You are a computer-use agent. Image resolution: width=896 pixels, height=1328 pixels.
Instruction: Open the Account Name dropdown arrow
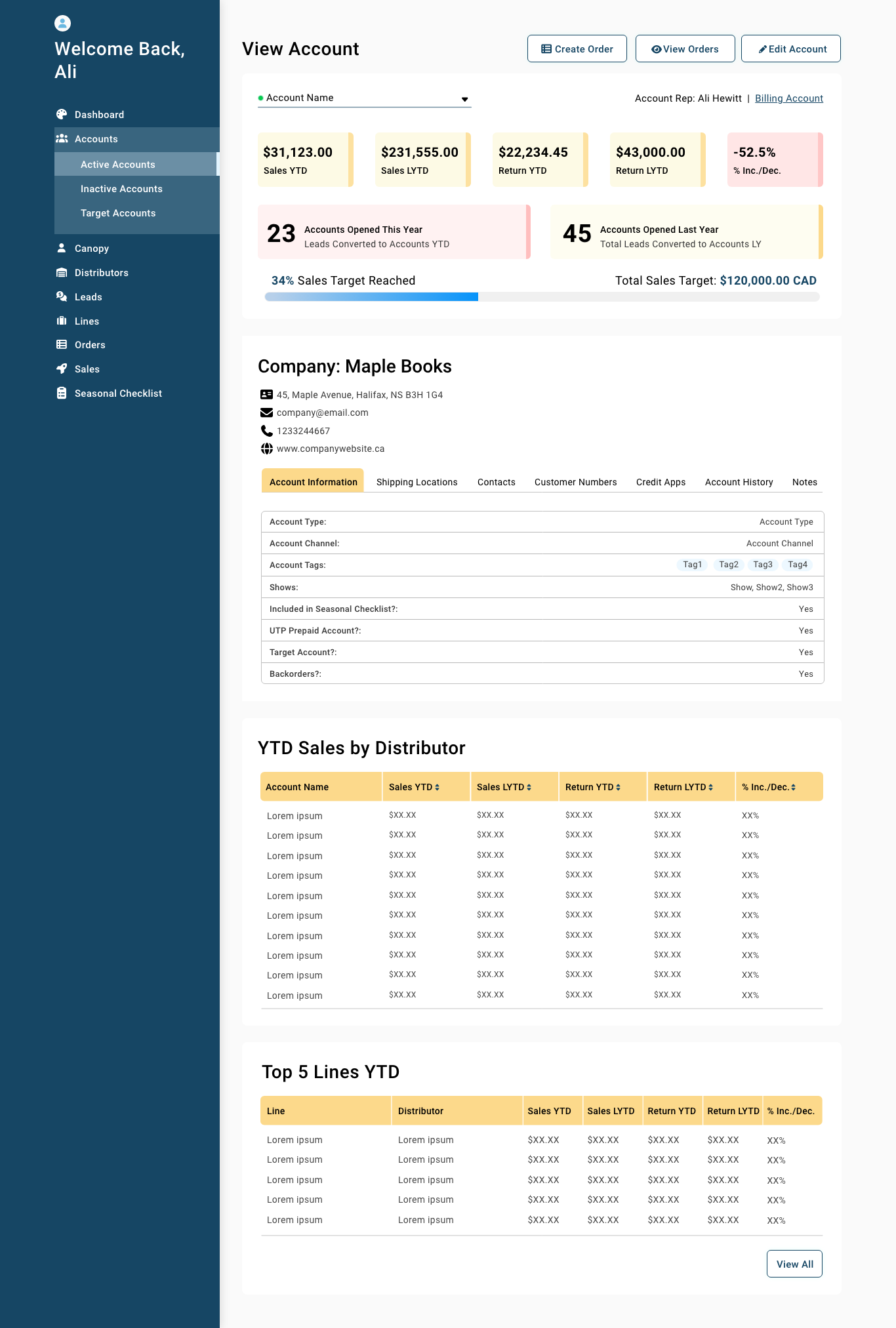click(464, 100)
